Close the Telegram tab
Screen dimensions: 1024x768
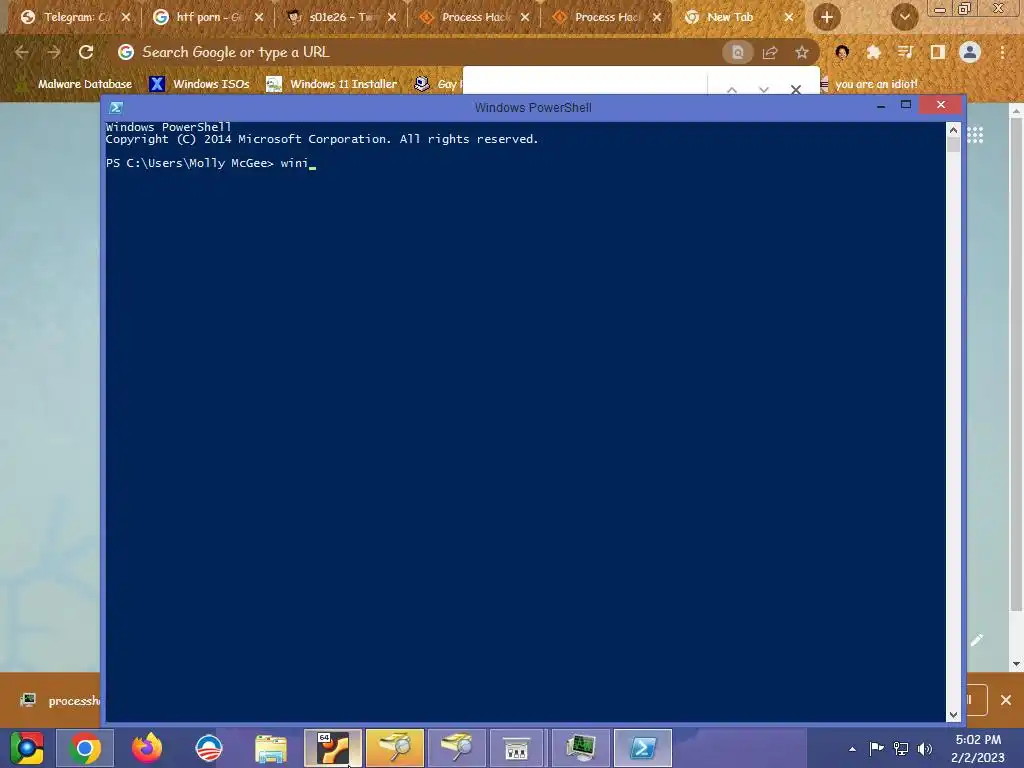pyautogui.click(x=126, y=18)
